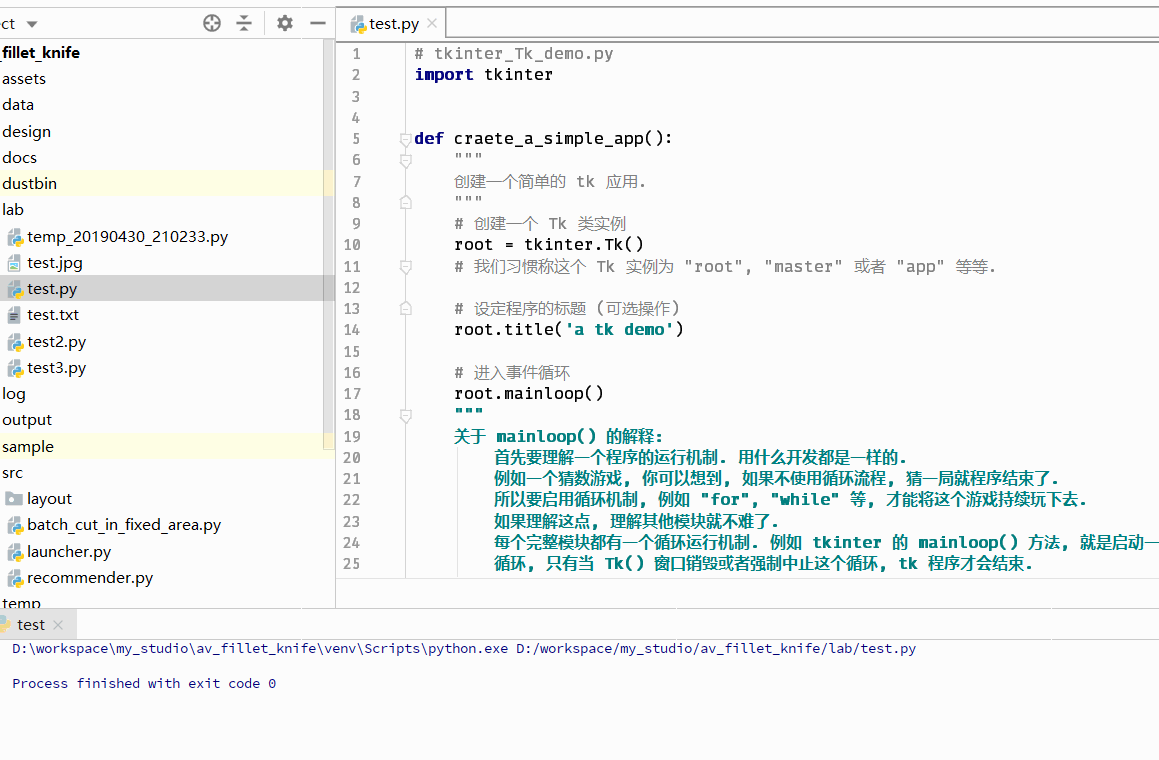This screenshot has width=1159, height=760.
Task: Switch to the test.py editor tab
Action: click(x=390, y=21)
